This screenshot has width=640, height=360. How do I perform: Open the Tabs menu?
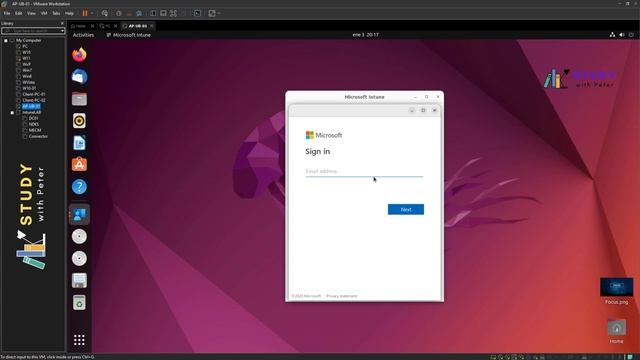[56, 13]
